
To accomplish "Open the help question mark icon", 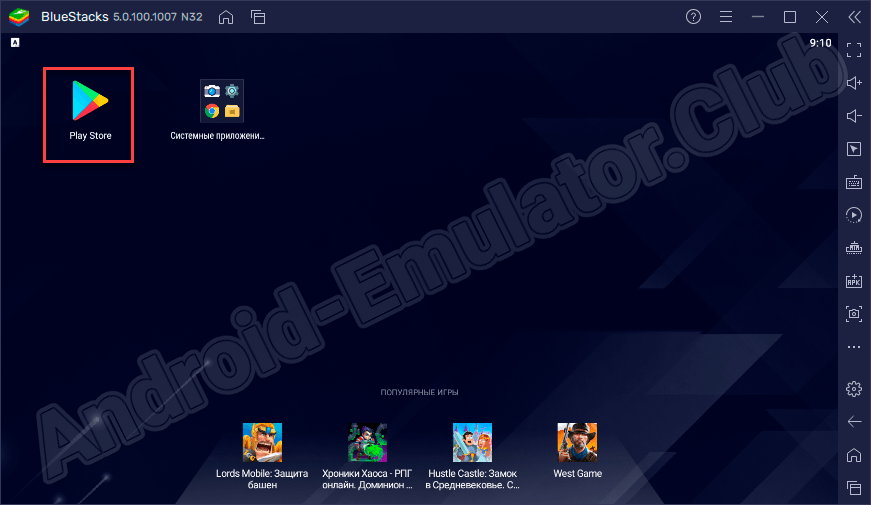I will [x=694, y=17].
